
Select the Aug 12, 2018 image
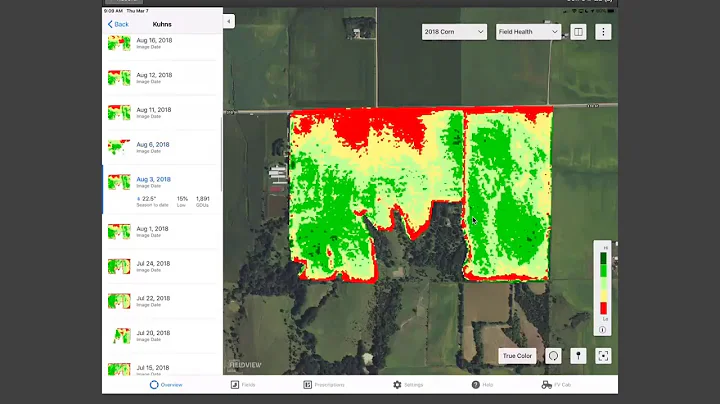coord(160,78)
